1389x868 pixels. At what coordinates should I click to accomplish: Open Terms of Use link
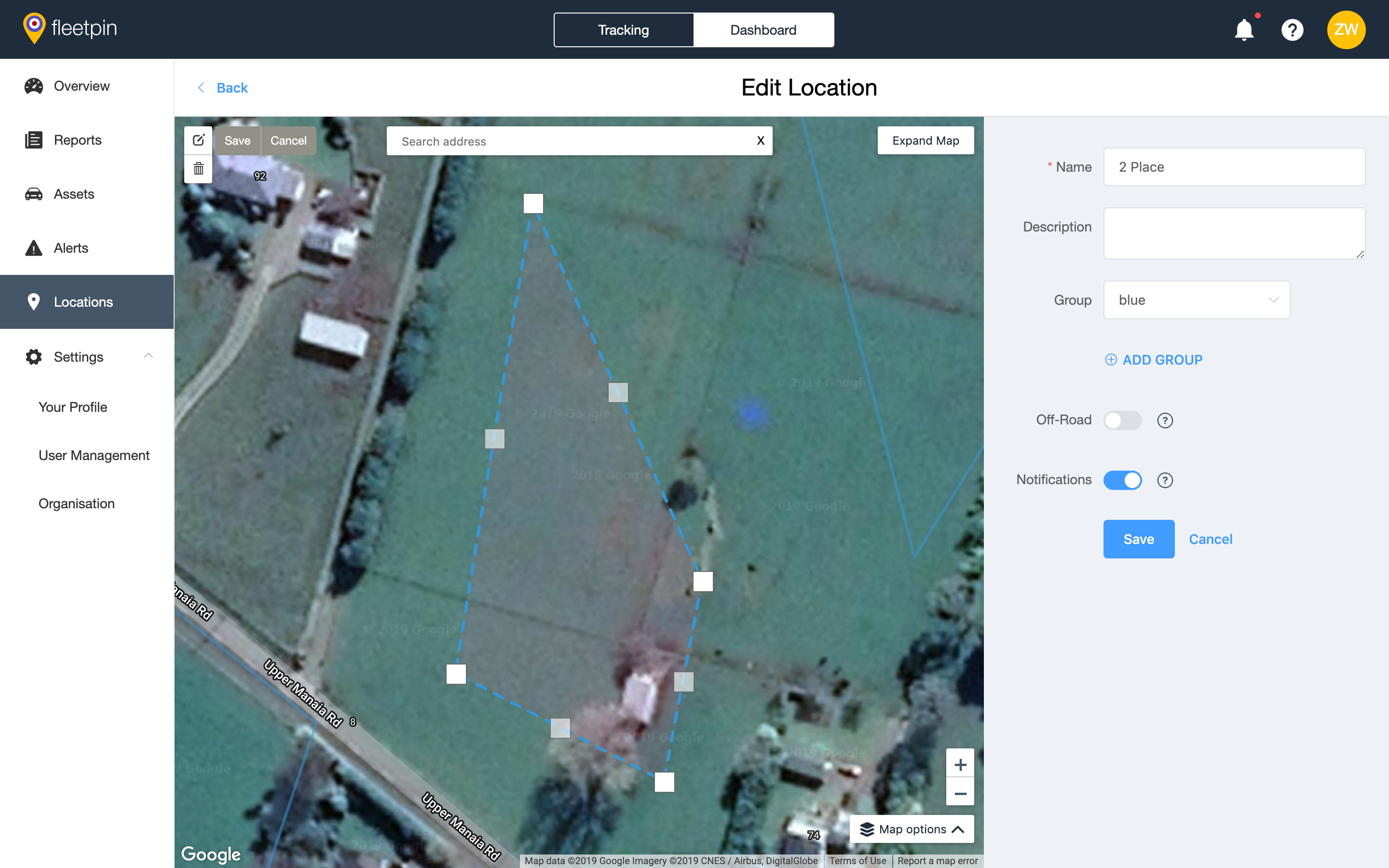pyautogui.click(x=857, y=861)
